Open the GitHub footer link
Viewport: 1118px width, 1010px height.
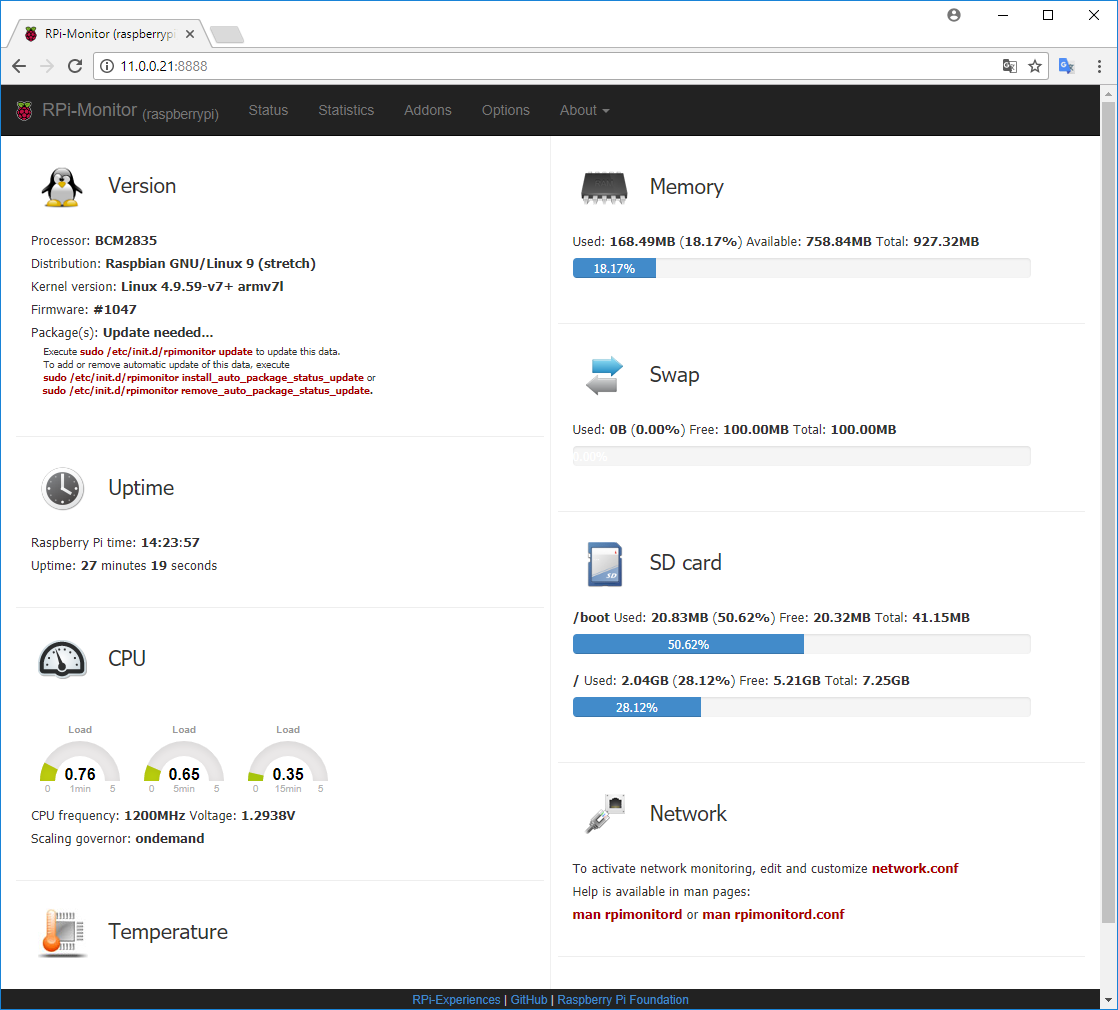tap(529, 1000)
